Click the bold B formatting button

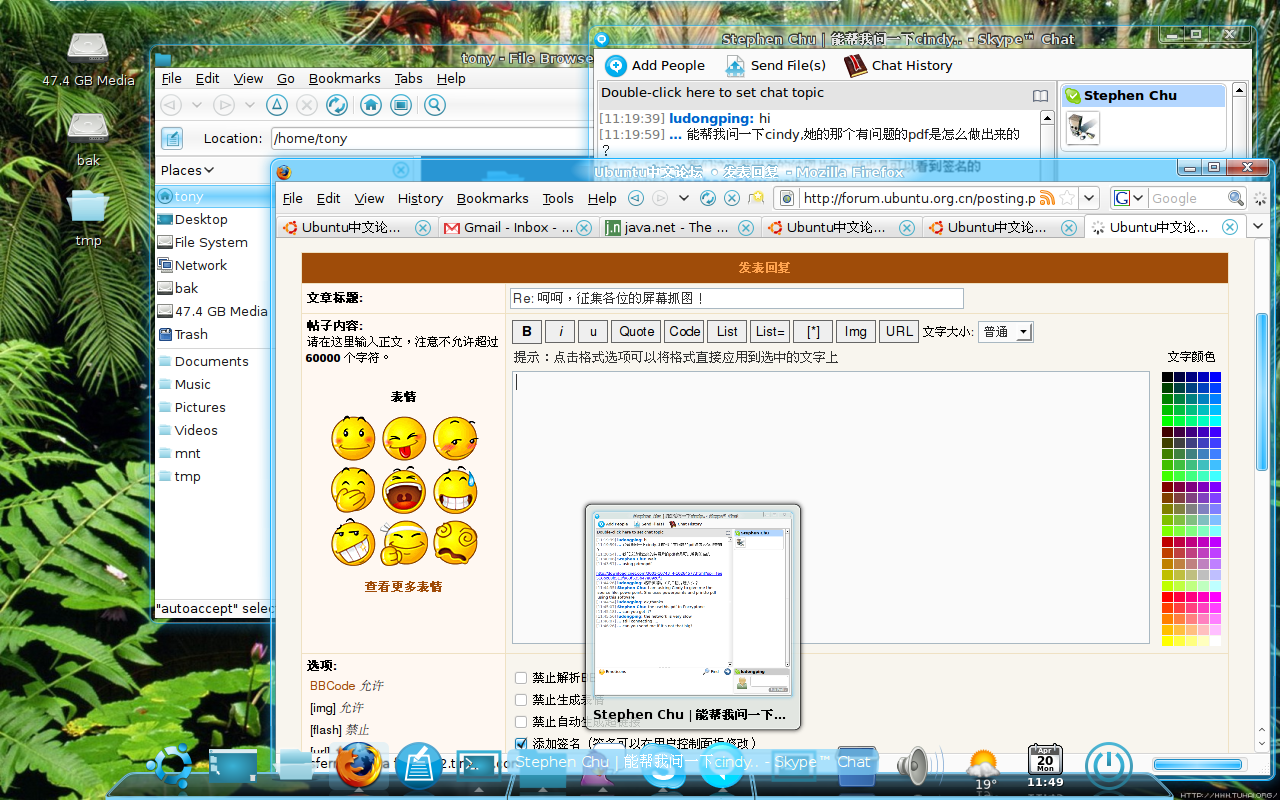pyautogui.click(x=527, y=331)
